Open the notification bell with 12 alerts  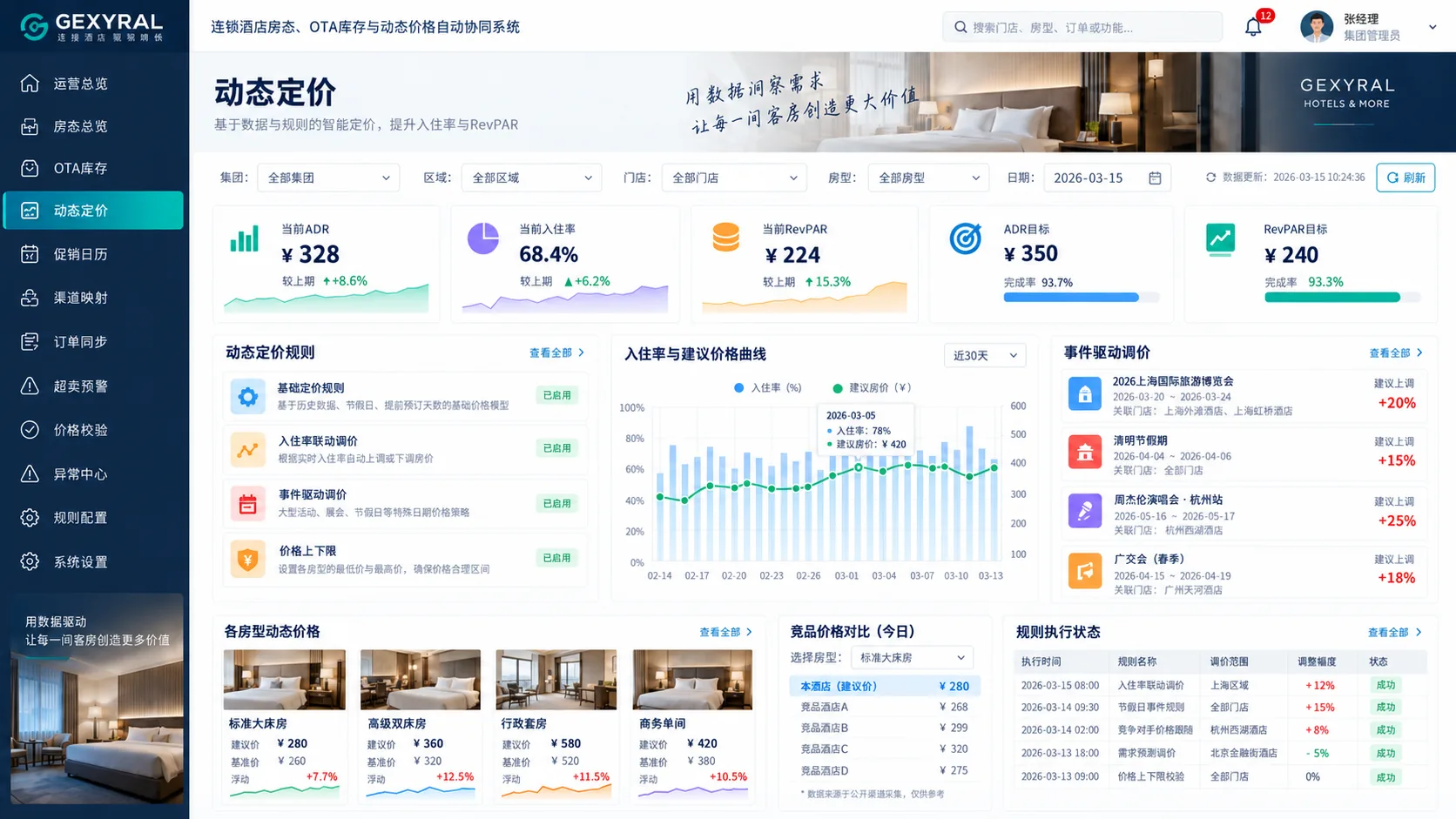pos(1254,26)
